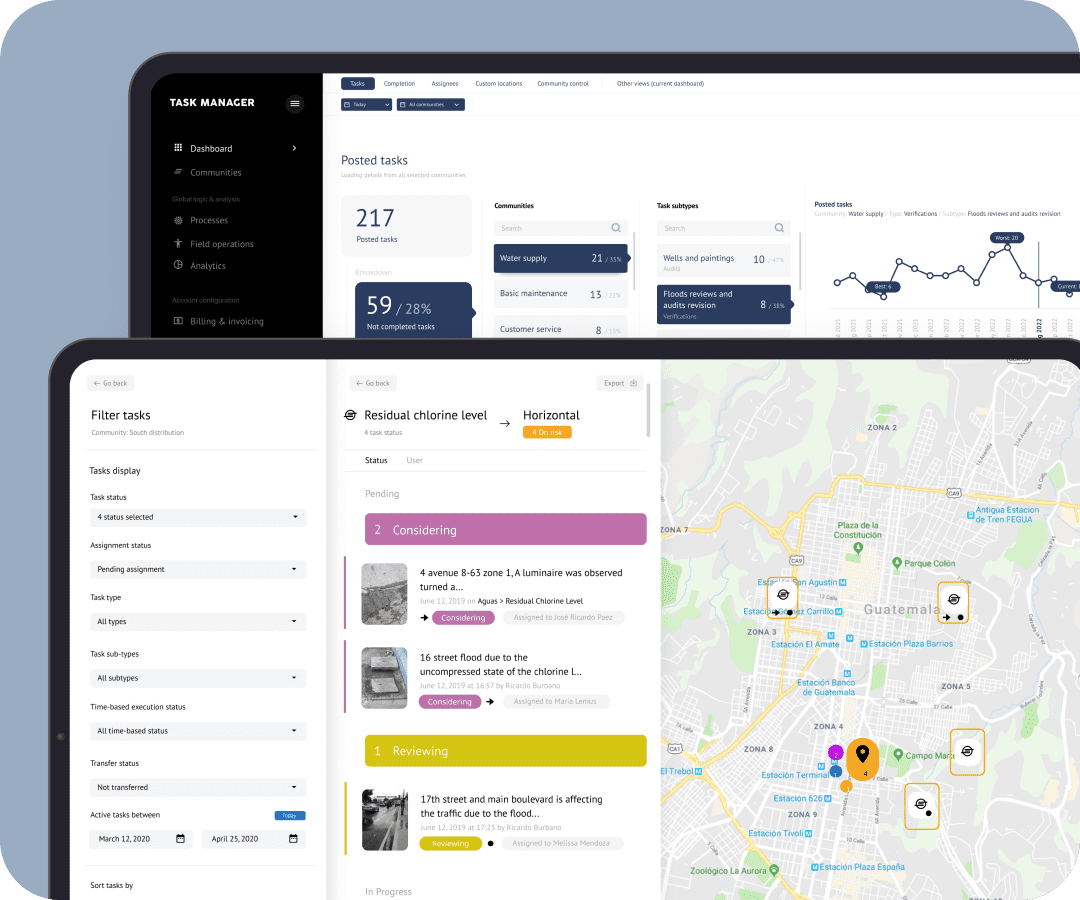Toggle the Today badge next to Active tasks between
The image size is (1080, 900).
click(289, 815)
